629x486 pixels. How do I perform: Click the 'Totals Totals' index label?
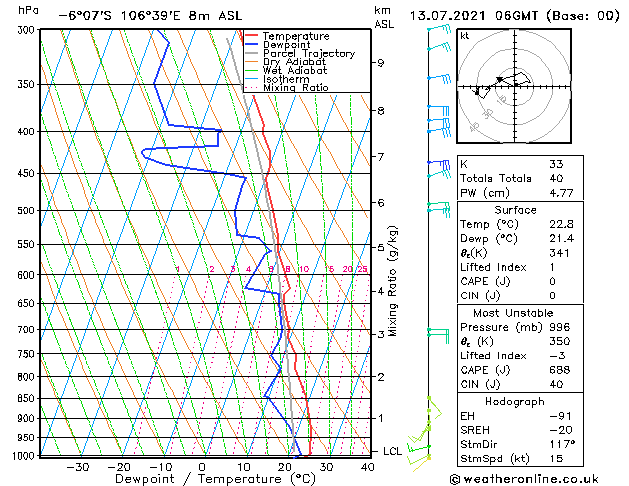(496, 178)
